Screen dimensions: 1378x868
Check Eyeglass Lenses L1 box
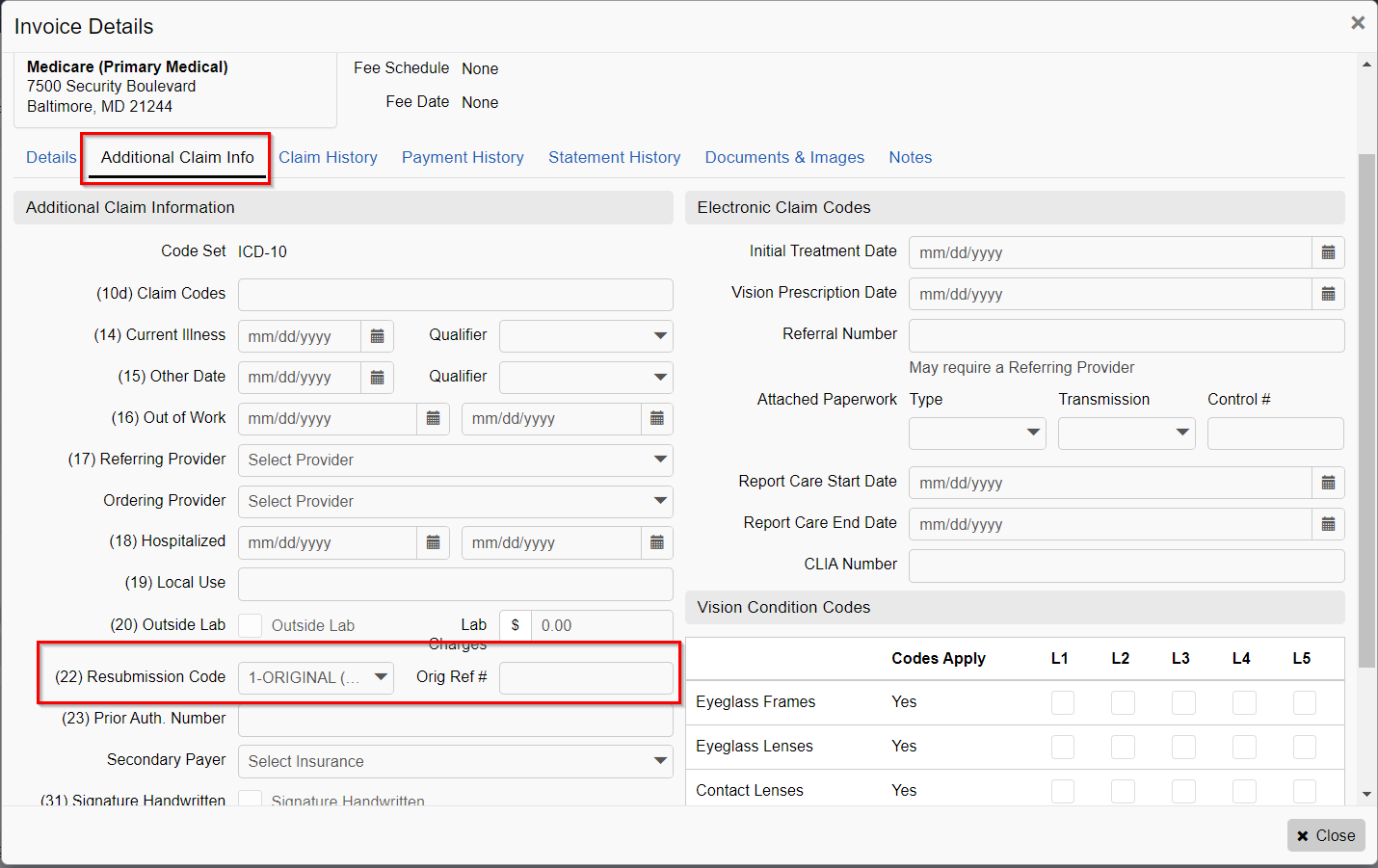pyautogui.click(x=1063, y=747)
